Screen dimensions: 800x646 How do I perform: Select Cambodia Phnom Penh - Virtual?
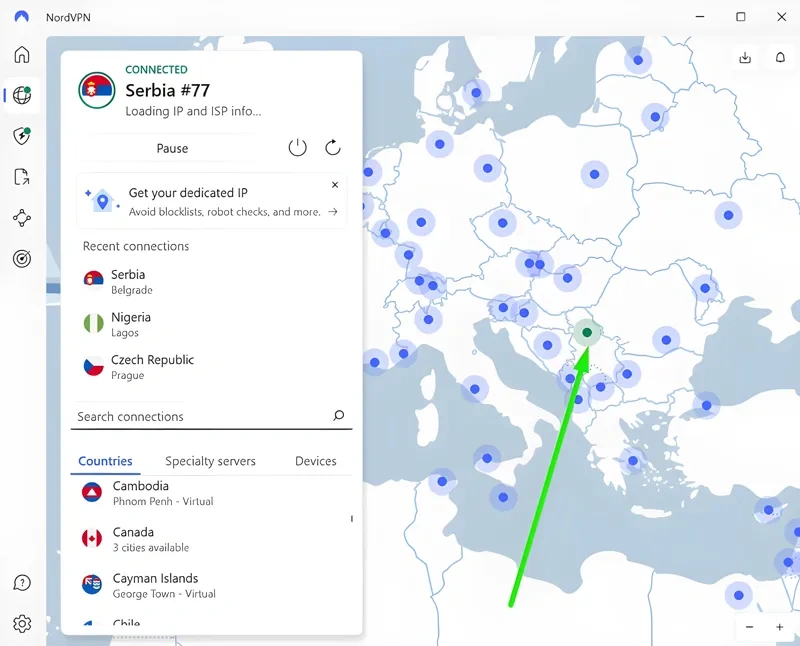pyautogui.click(x=211, y=493)
